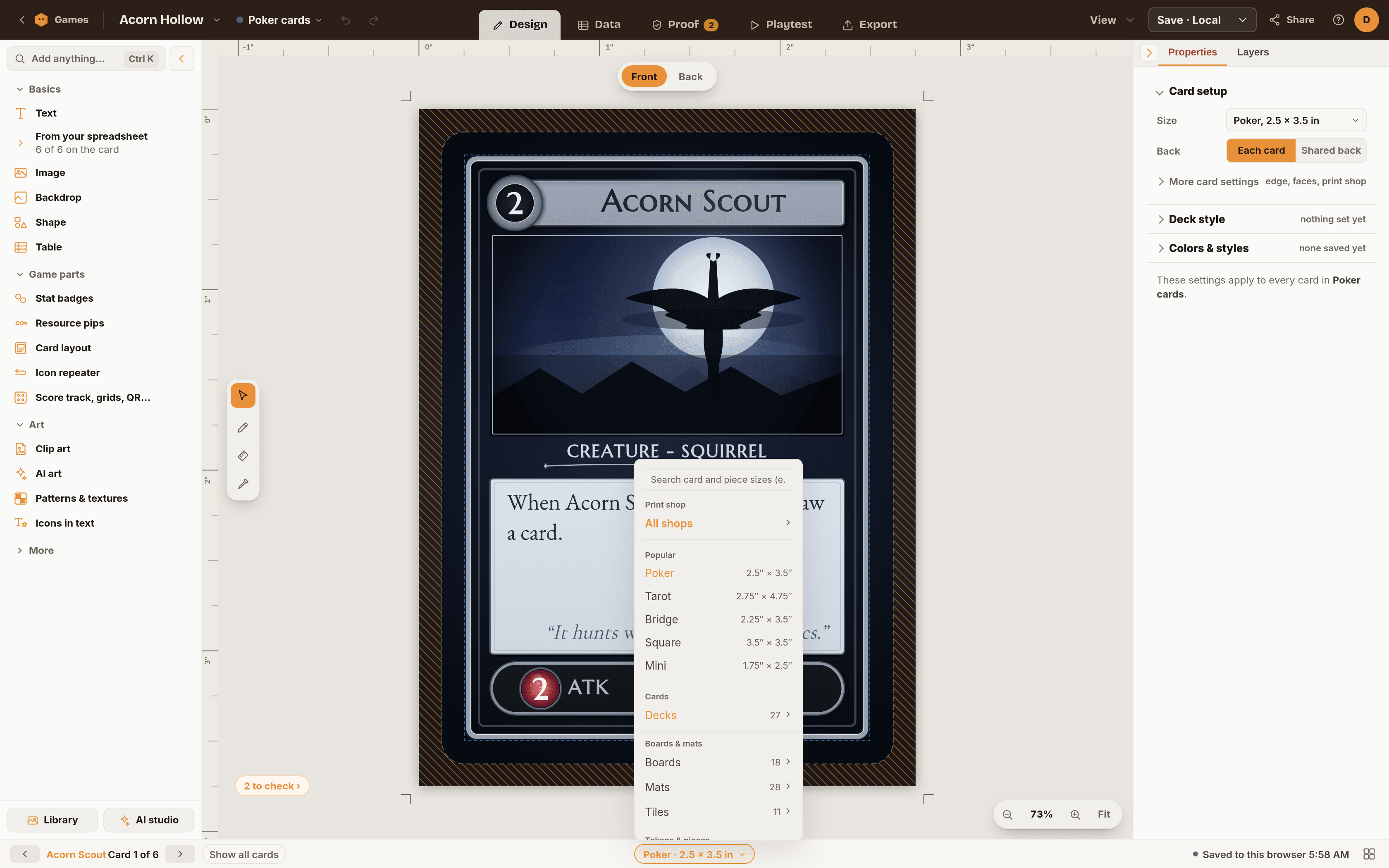Select the ruler measure tool

(x=243, y=456)
